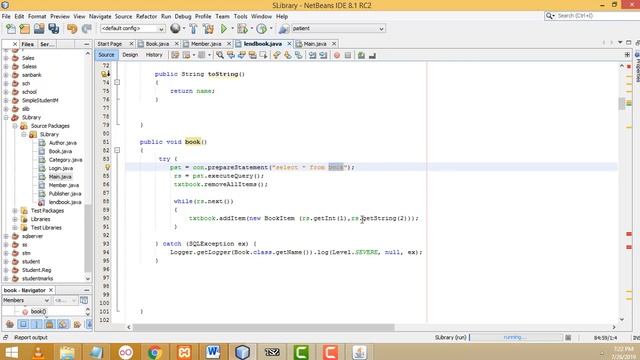
Task: Click the Save All toolbar icon
Action: point(53,29)
